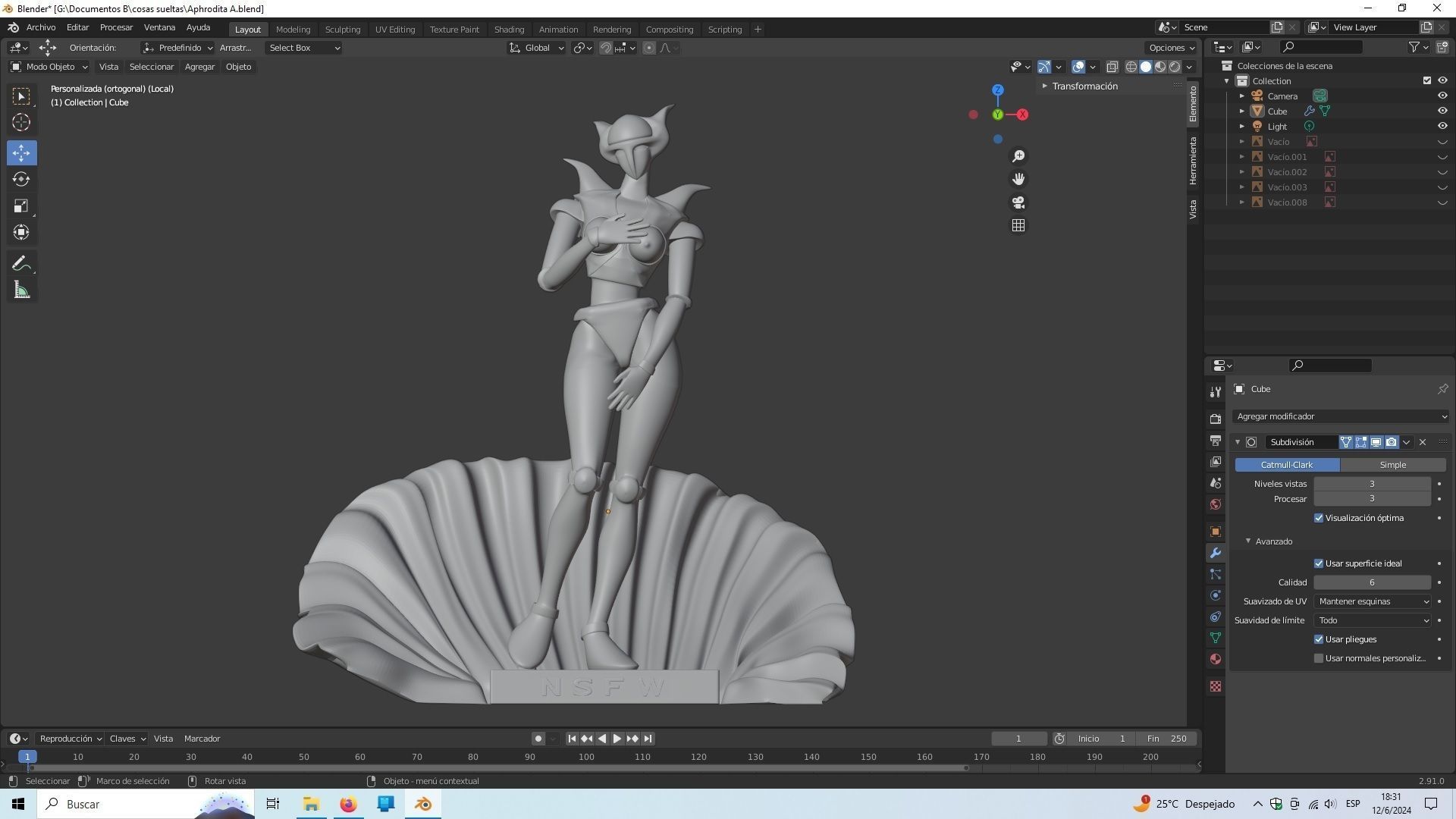Open the Render properties tab icon

pos(1216,419)
